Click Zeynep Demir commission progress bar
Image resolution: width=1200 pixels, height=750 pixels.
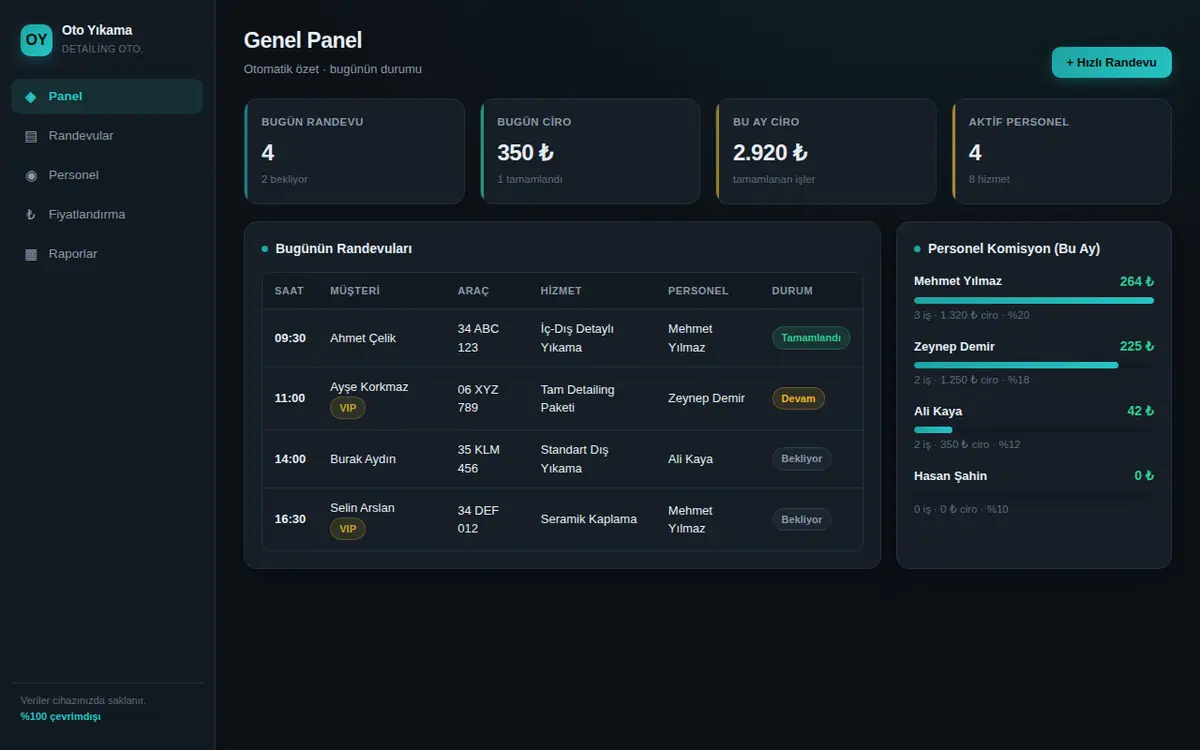point(1034,365)
